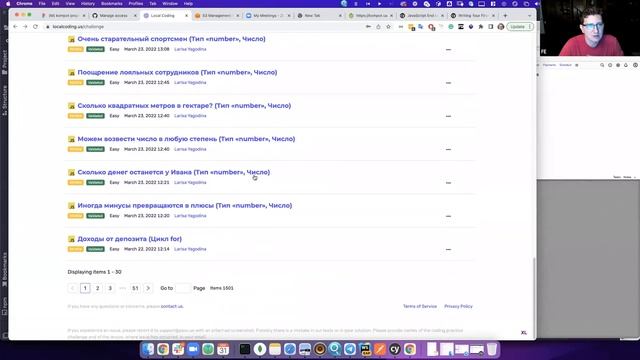Click the Update button in Chrome toolbar
Screen dimensions: 640x360
pos(520,27)
